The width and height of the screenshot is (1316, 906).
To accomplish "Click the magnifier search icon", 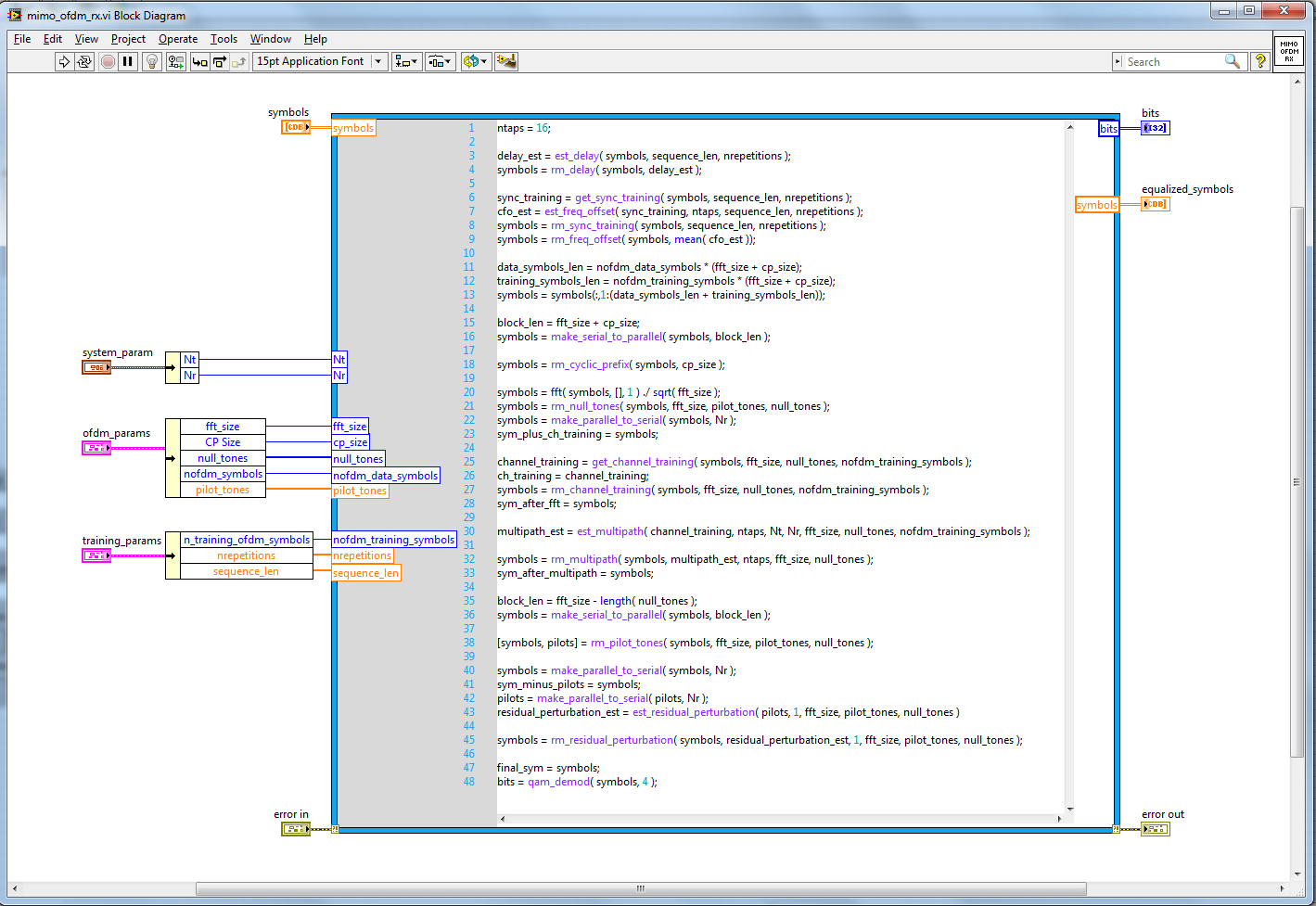I will (1232, 61).
